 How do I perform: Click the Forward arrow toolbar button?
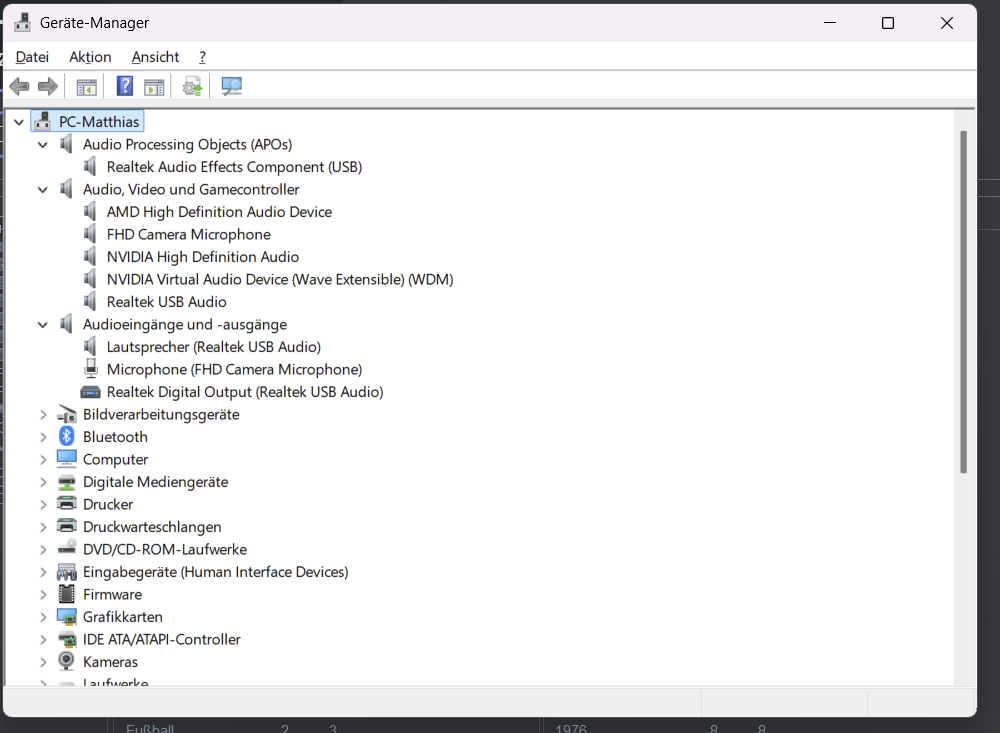(x=48, y=86)
